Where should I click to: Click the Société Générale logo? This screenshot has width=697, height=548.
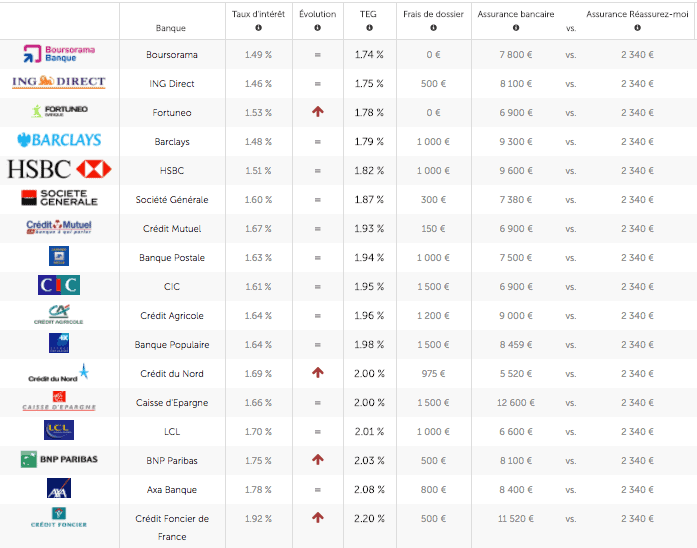[x=59, y=198]
